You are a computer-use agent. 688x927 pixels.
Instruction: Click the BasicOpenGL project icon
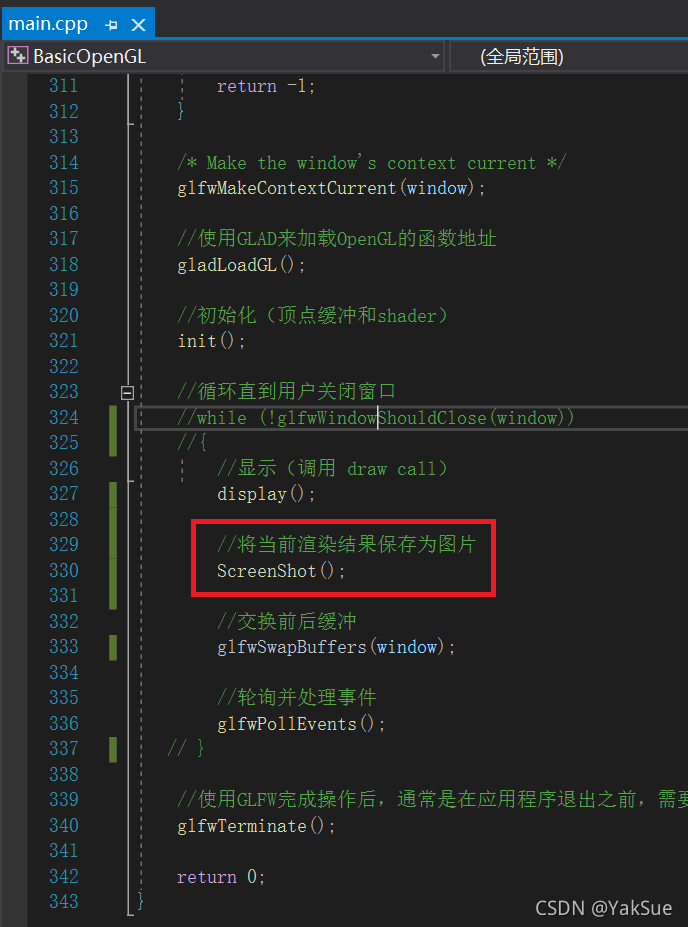(x=17, y=56)
